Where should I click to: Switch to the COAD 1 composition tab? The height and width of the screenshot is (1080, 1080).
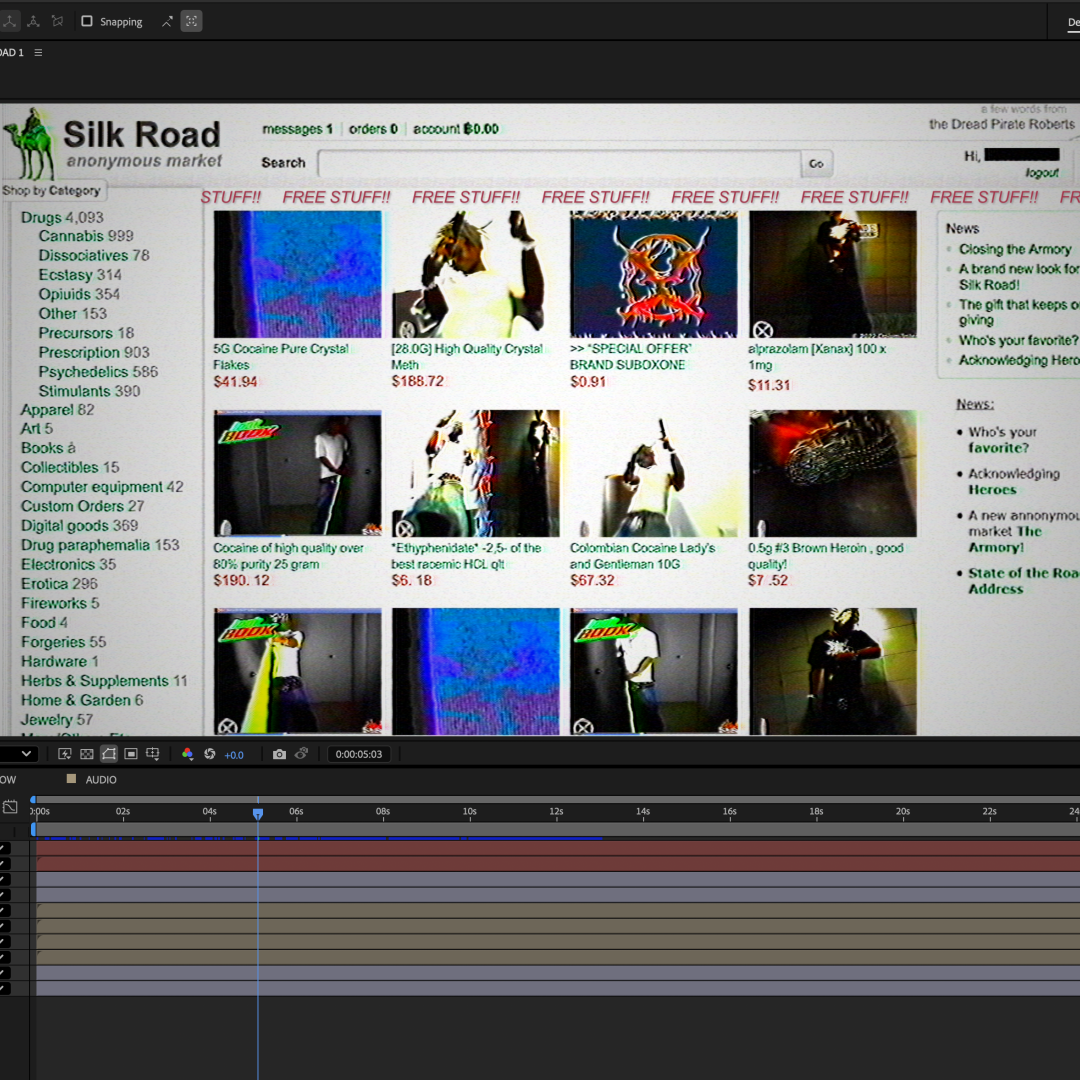point(12,52)
